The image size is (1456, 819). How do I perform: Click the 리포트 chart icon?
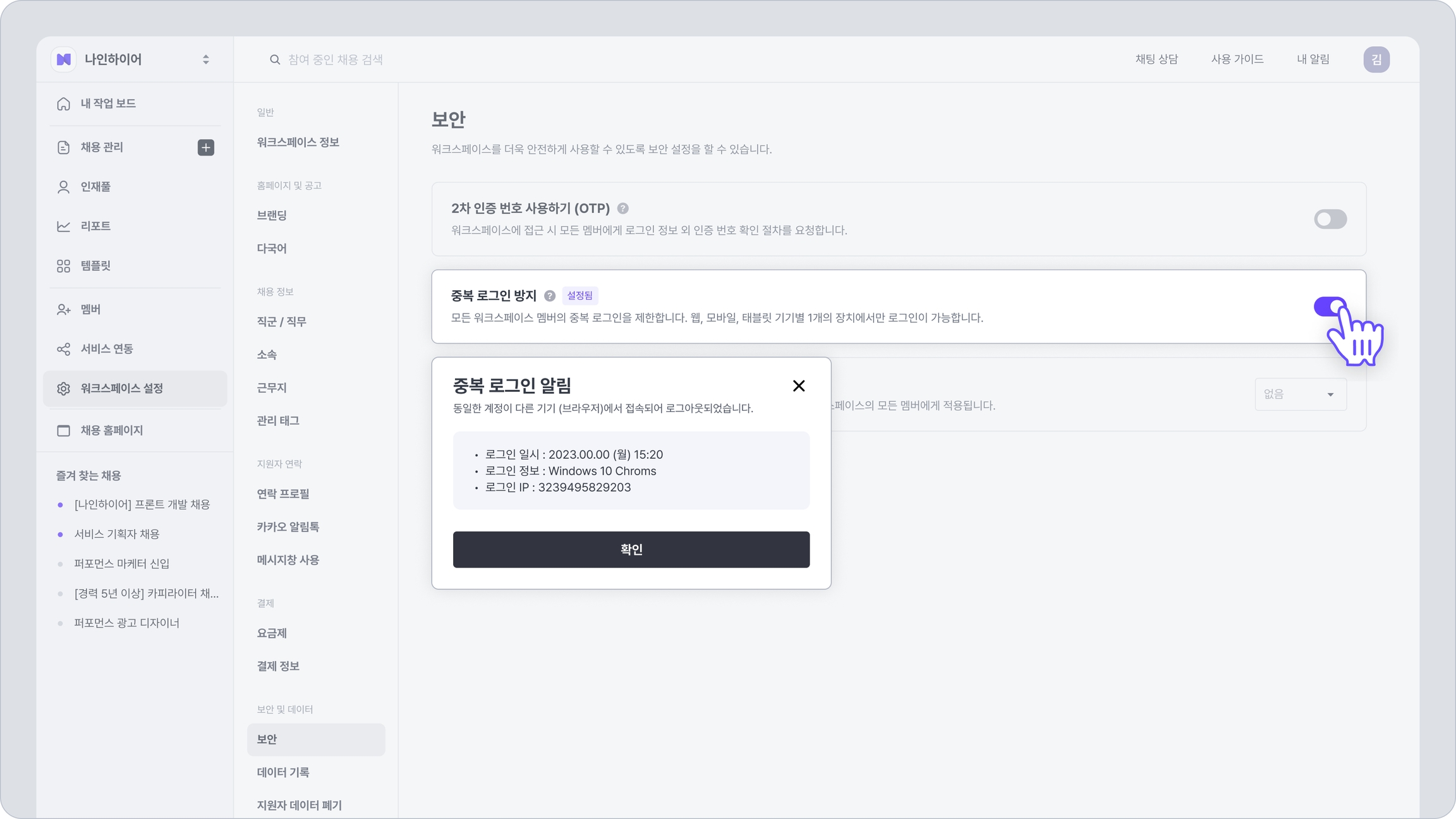(63, 226)
